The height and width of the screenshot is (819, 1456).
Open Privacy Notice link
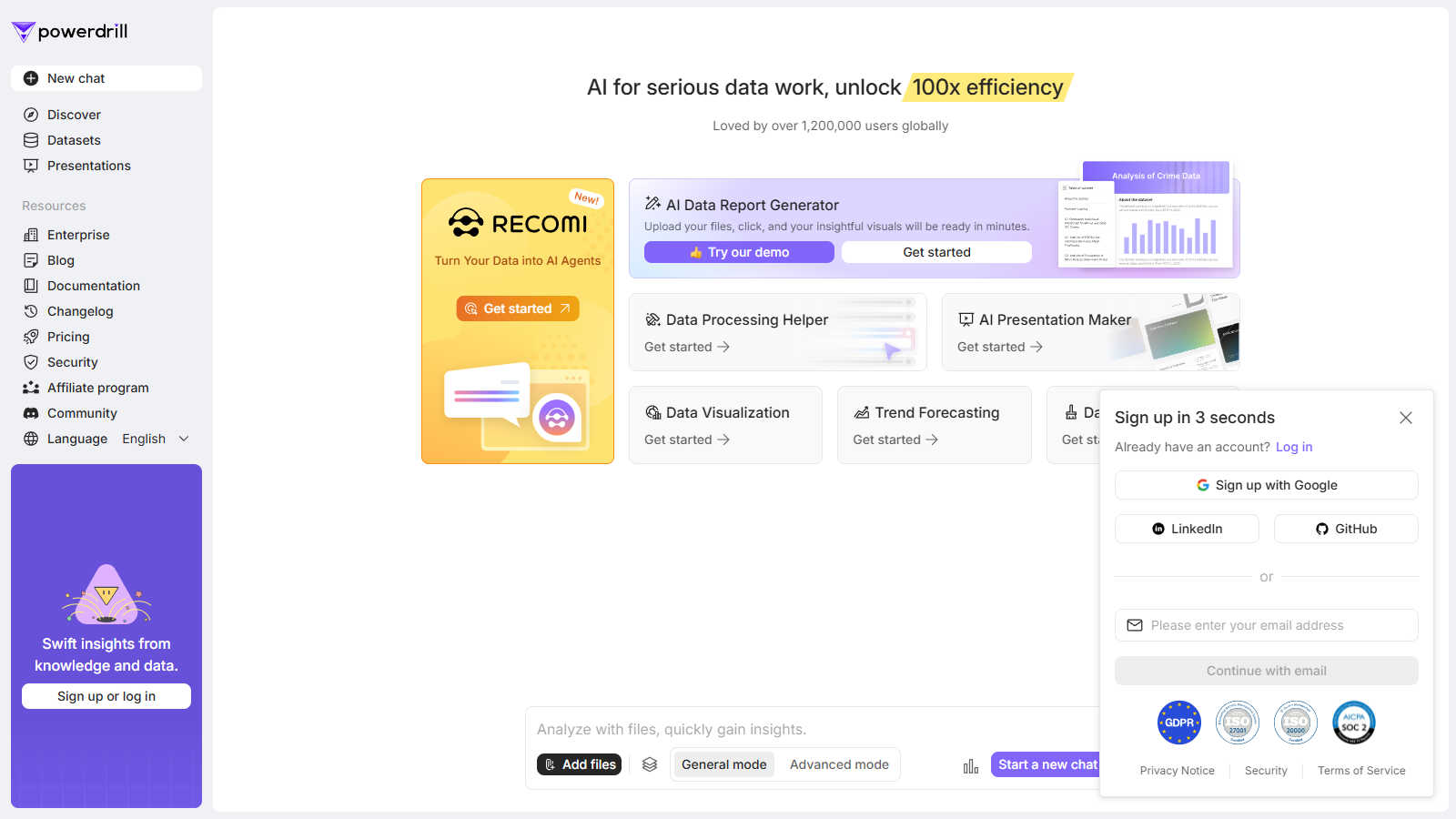1177,771
